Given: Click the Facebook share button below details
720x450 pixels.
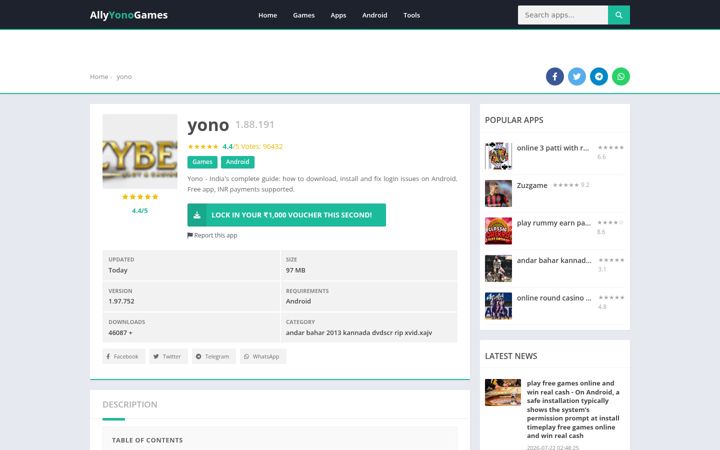Looking at the screenshot, I should (124, 356).
